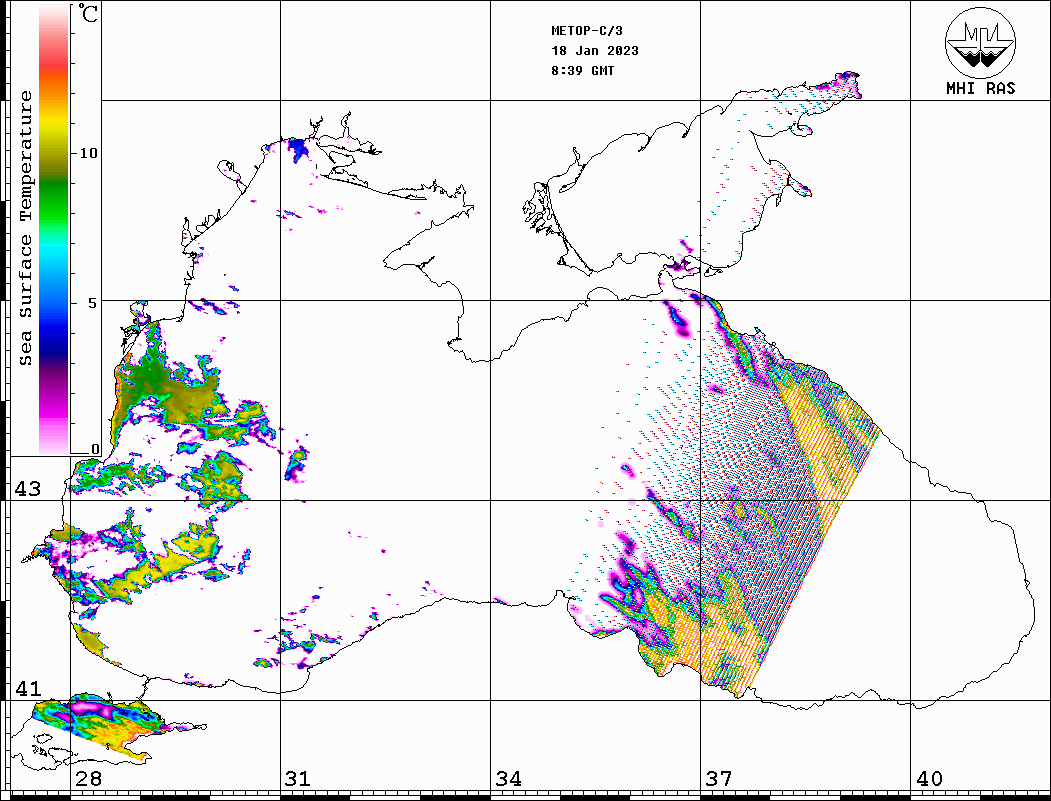
Task: Click longitude label '34'
Action: (508, 778)
